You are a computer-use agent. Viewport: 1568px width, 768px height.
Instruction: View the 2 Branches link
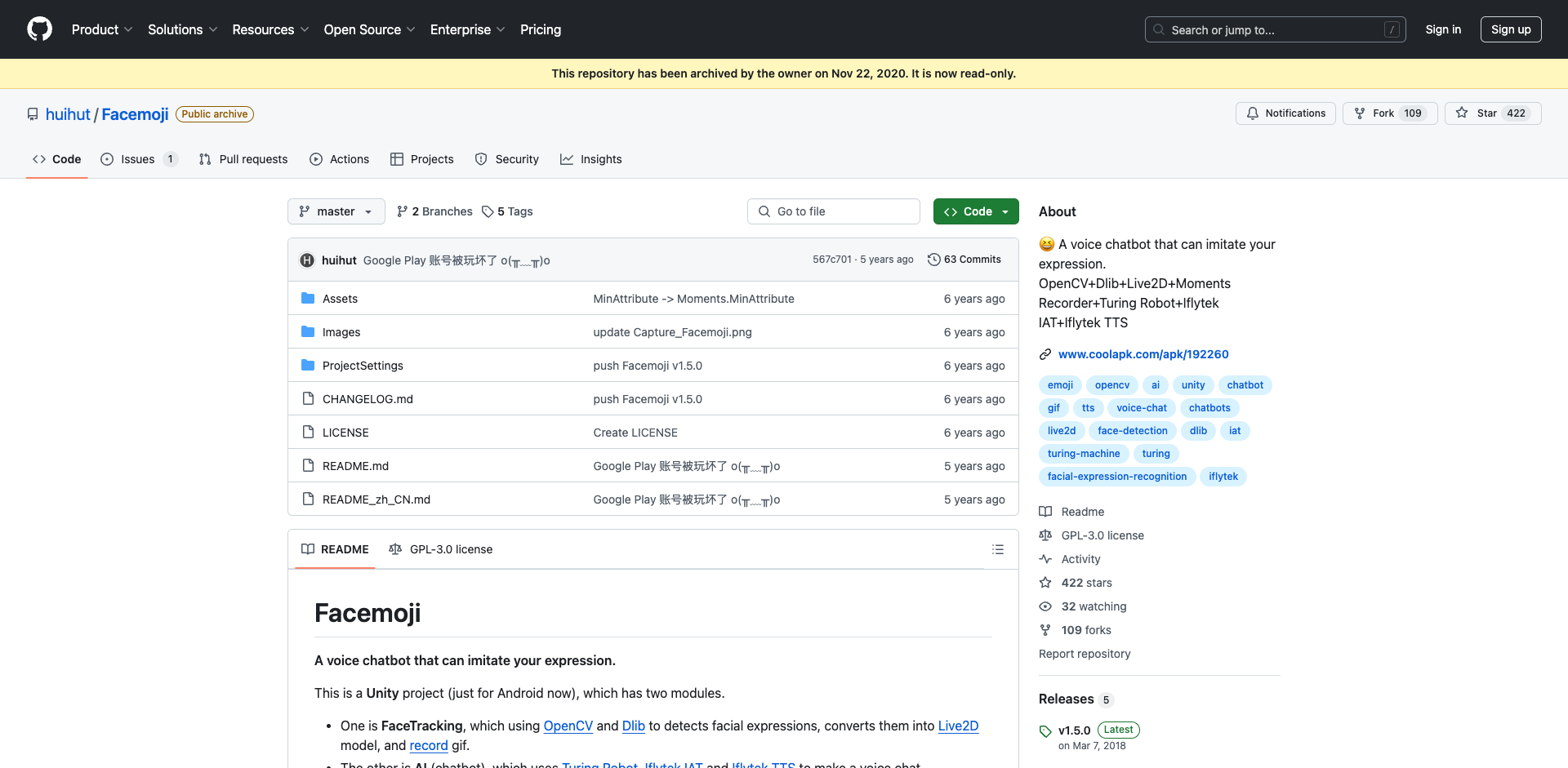coord(434,211)
